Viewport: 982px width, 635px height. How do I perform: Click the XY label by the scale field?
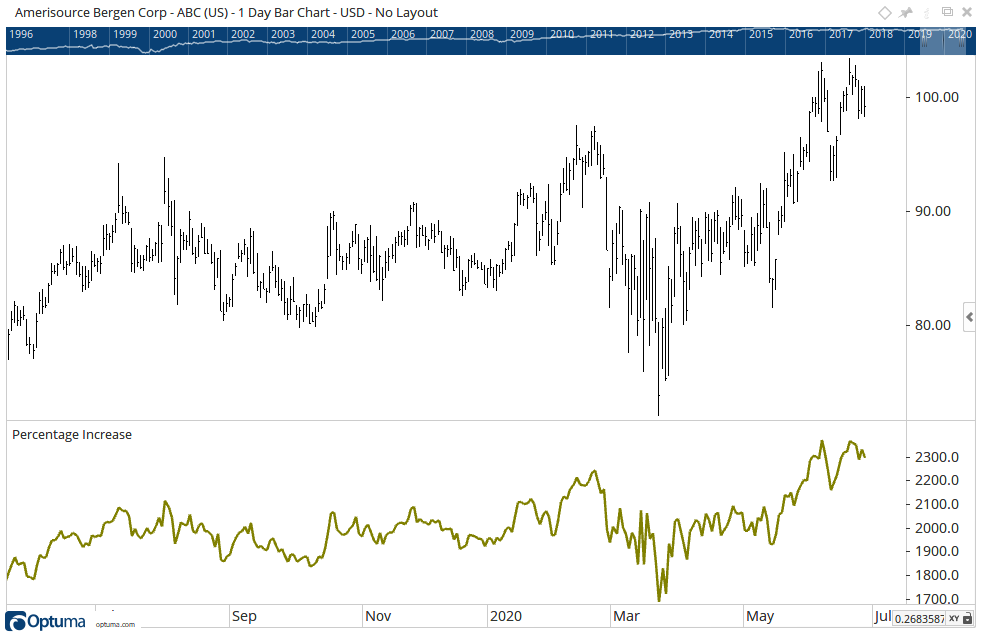pos(954,619)
